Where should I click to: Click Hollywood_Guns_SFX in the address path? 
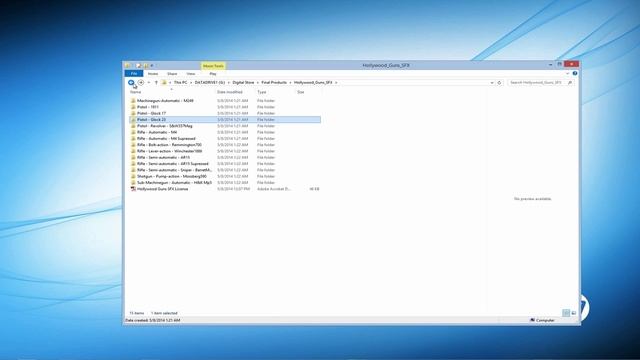point(313,82)
